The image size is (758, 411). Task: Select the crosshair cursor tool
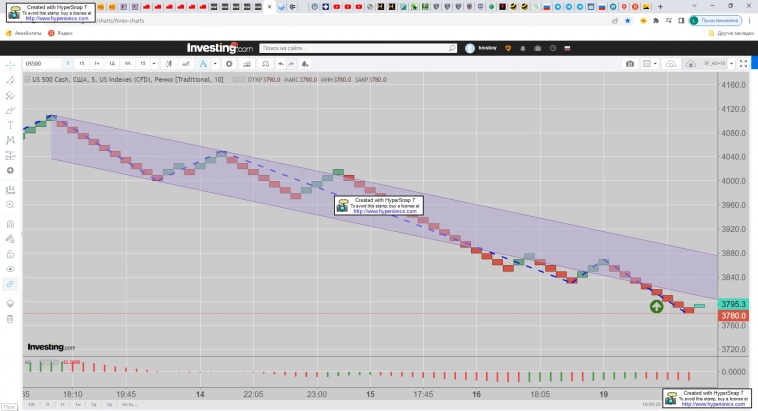pyautogui.click(x=10, y=63)
